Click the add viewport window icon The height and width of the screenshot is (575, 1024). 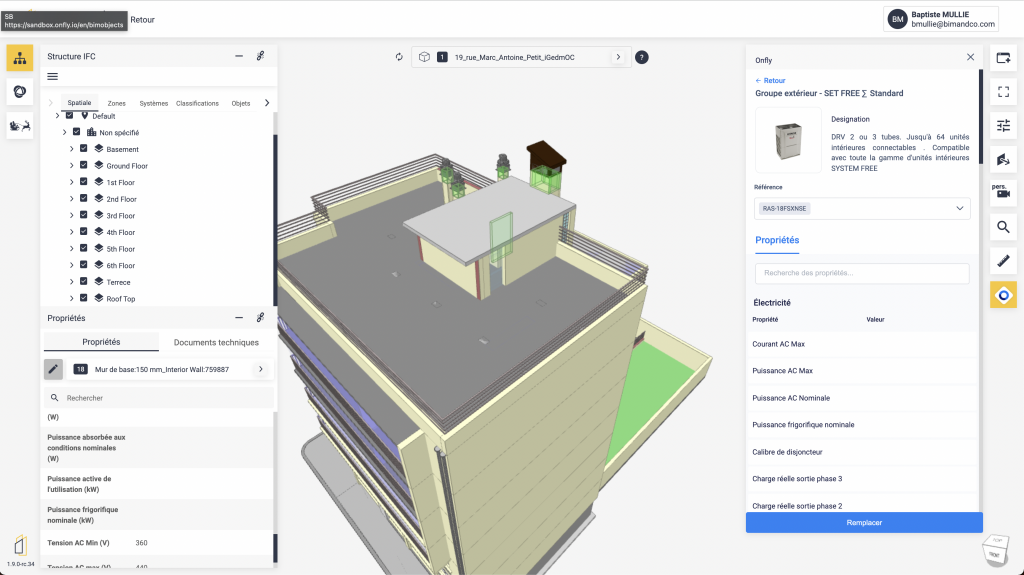pos(1003,58)
